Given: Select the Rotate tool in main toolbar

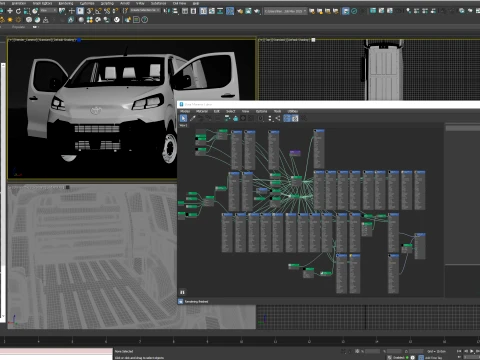Looking at the screenshot, I should pos(18,11).
